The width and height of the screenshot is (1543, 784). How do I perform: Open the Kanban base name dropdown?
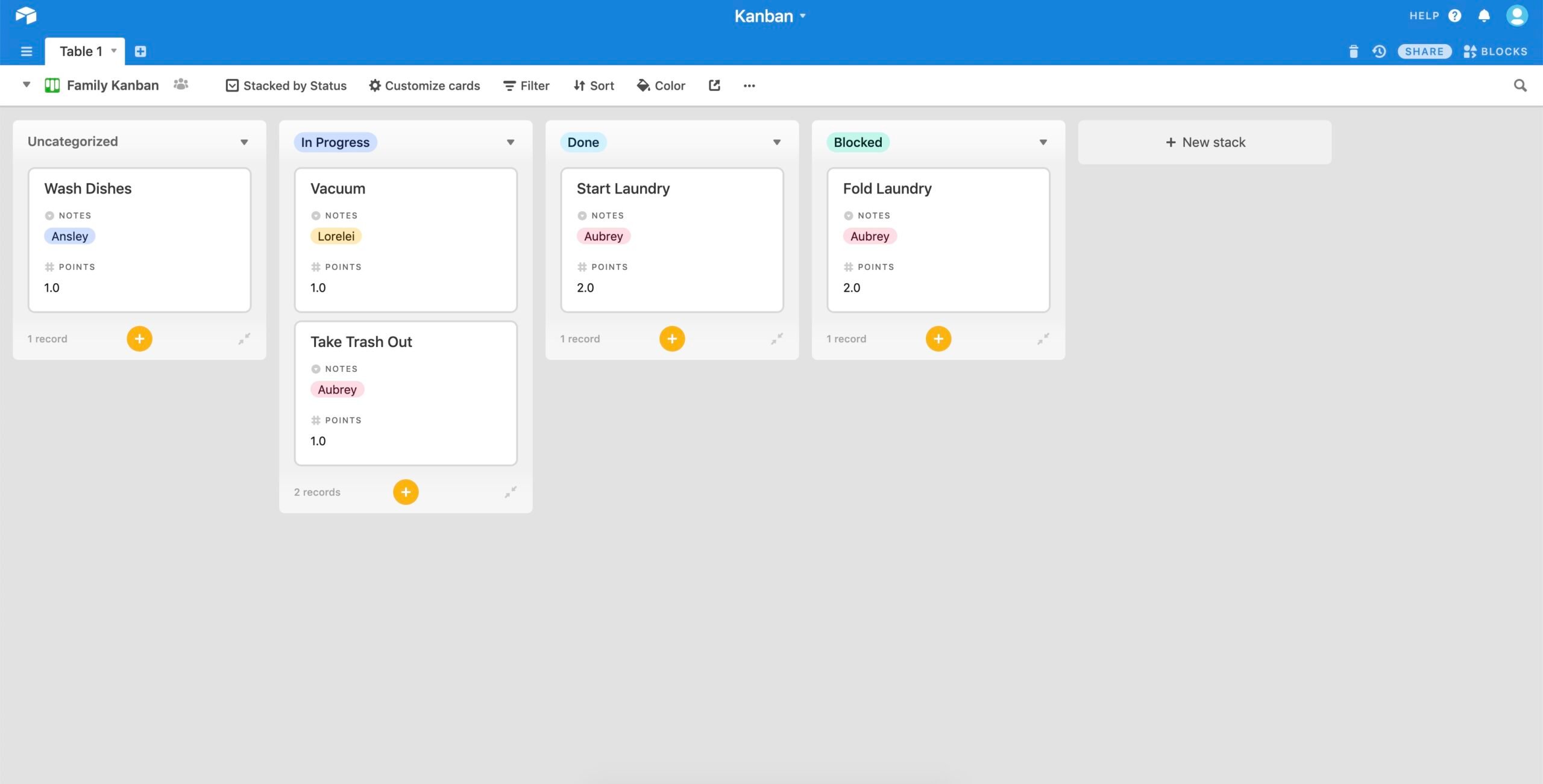point(802,16)
